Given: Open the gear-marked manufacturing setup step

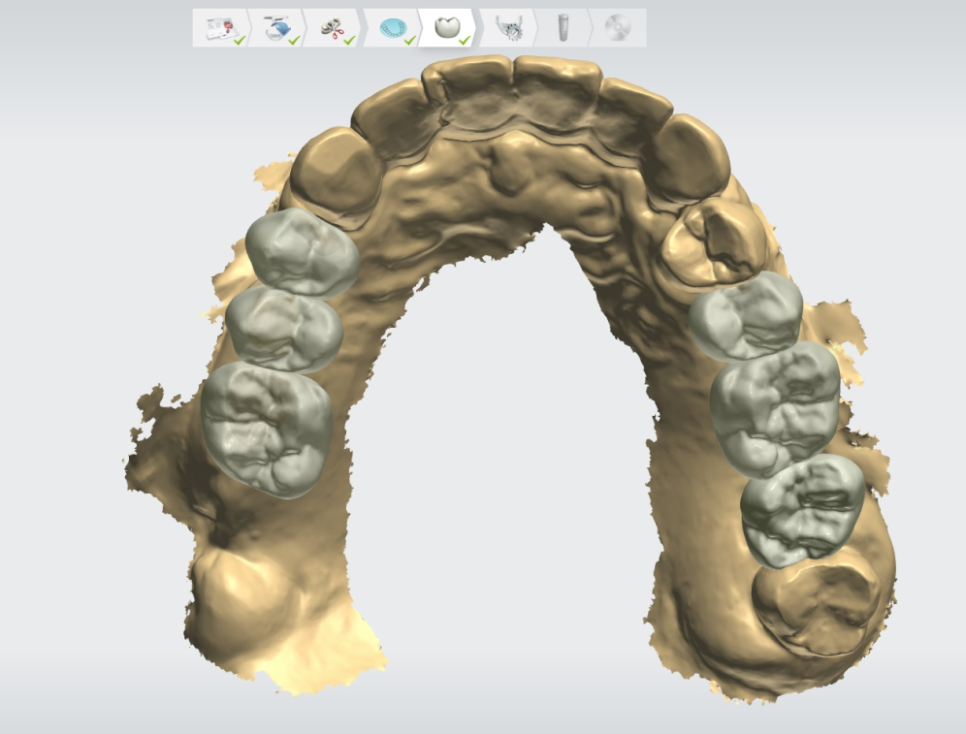Looking at the screenshot, I should [x=509, y=28].
